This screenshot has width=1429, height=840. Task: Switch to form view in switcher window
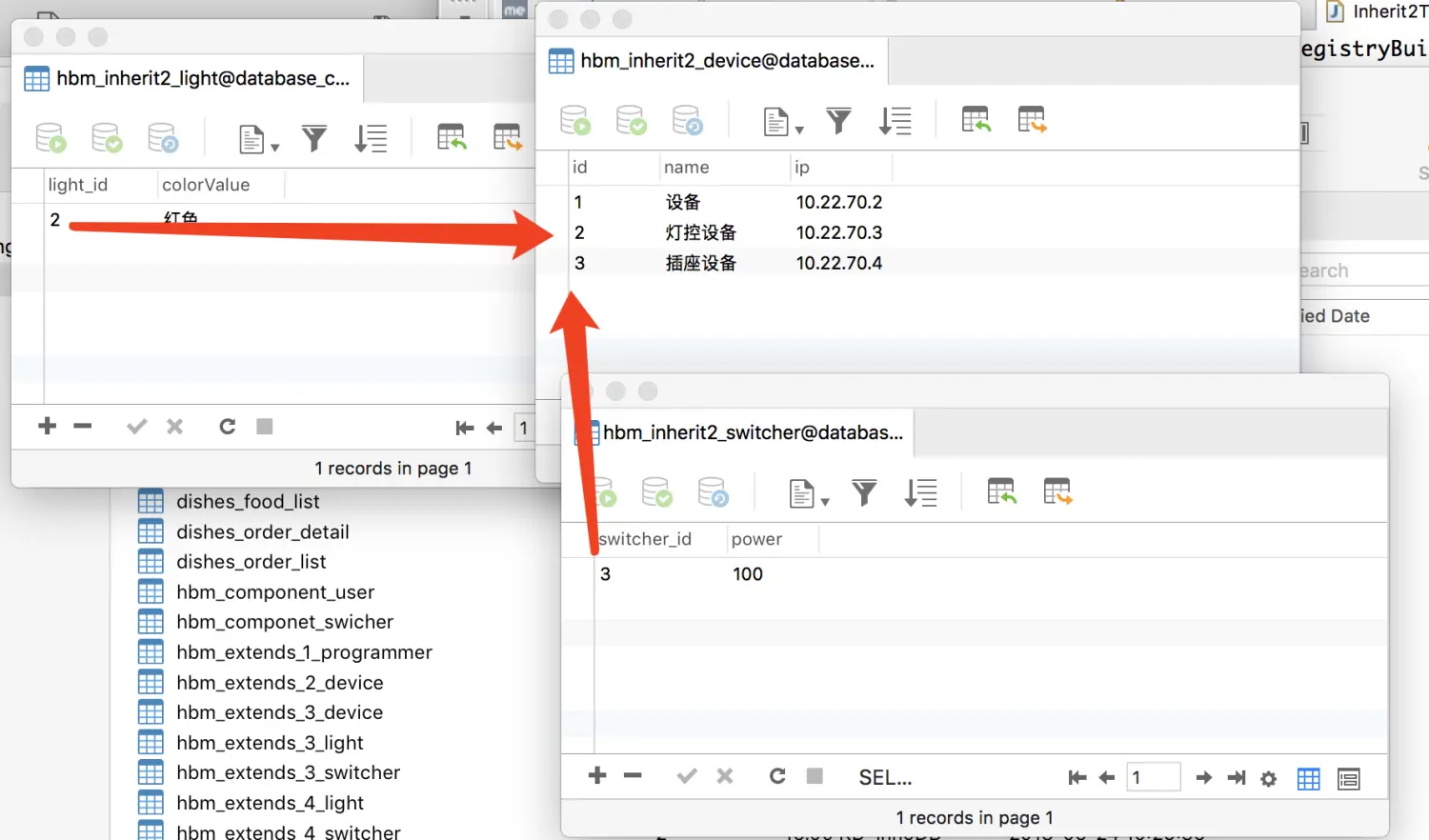coord(1348,779)
